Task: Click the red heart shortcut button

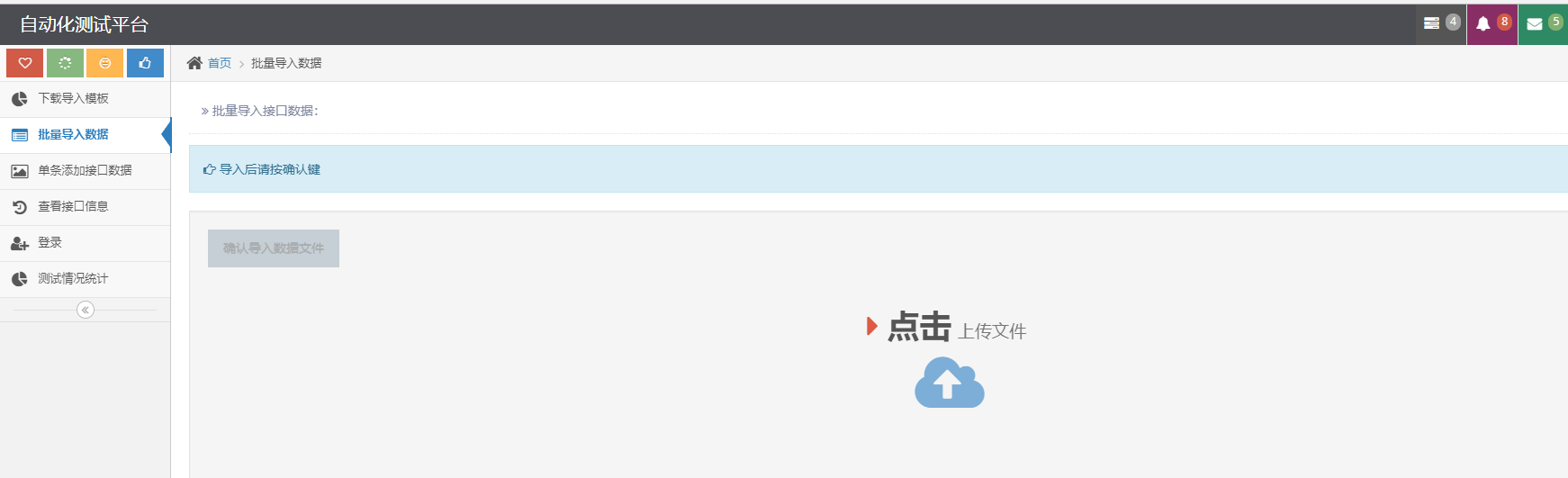Action: 25,63
